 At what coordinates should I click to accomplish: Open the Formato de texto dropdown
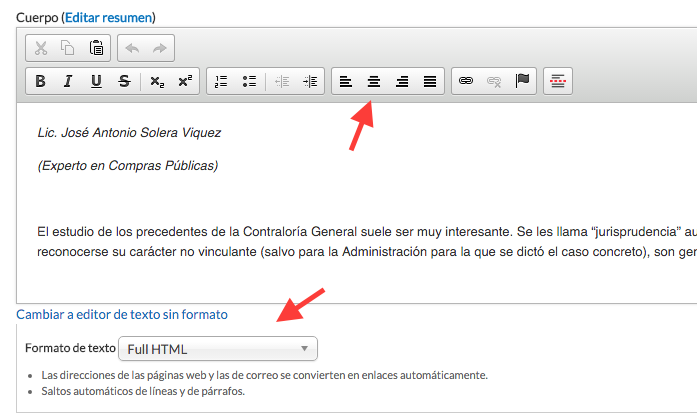(x=218, y=349)
